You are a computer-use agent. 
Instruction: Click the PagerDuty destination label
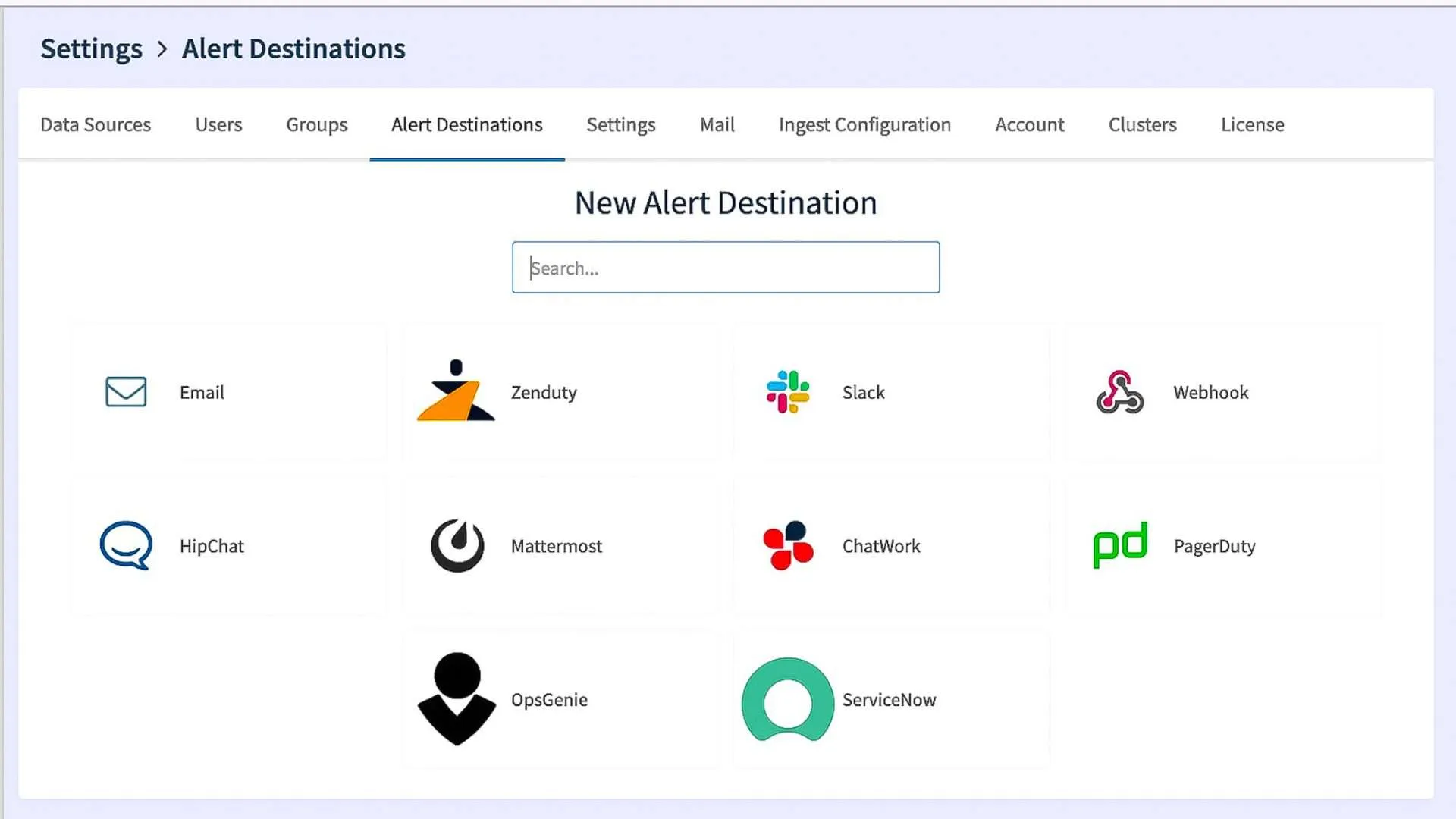tap(1215, 546)
